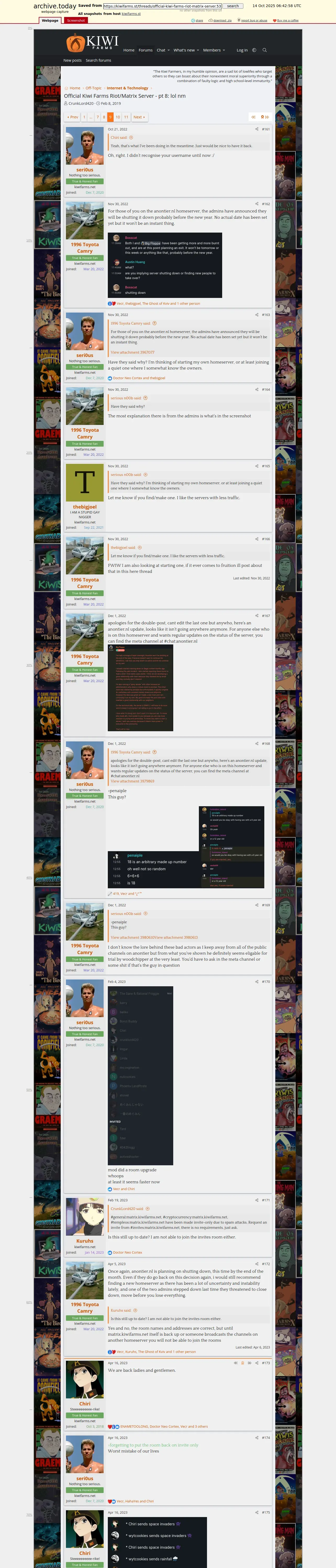Jump to quoted post in #163 arrow icon

point(154,323)
